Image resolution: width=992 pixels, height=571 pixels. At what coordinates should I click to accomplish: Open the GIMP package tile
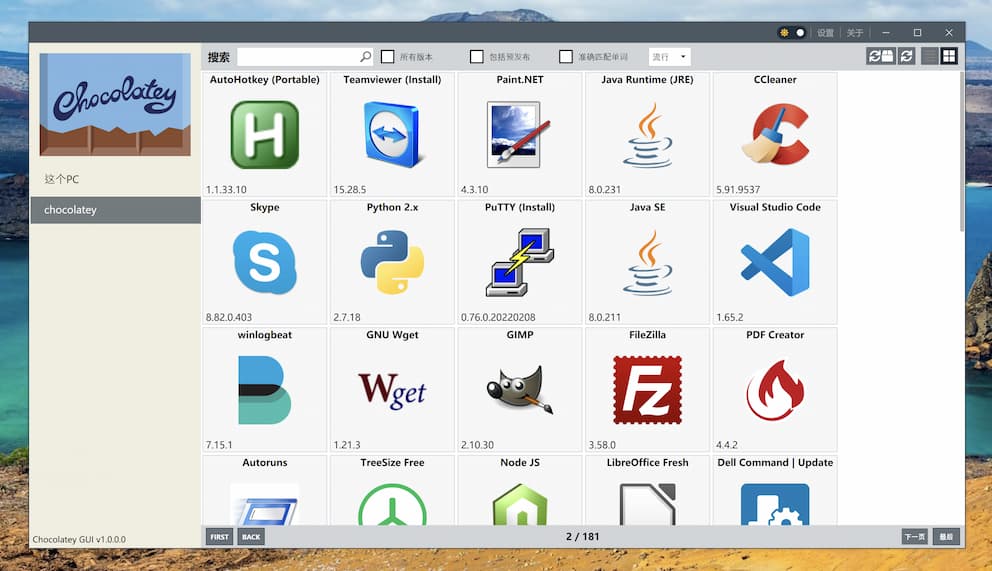click(519, 390)
